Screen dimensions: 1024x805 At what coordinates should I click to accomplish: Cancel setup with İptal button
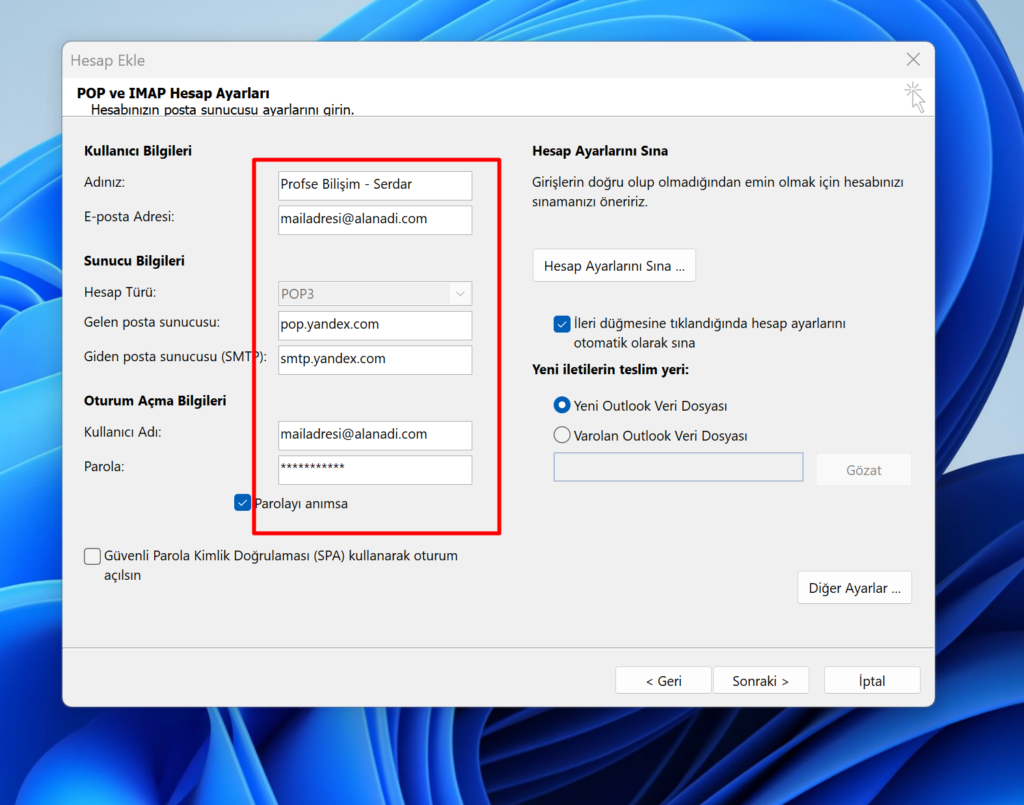pyautogui.click(x=871, y=681)
